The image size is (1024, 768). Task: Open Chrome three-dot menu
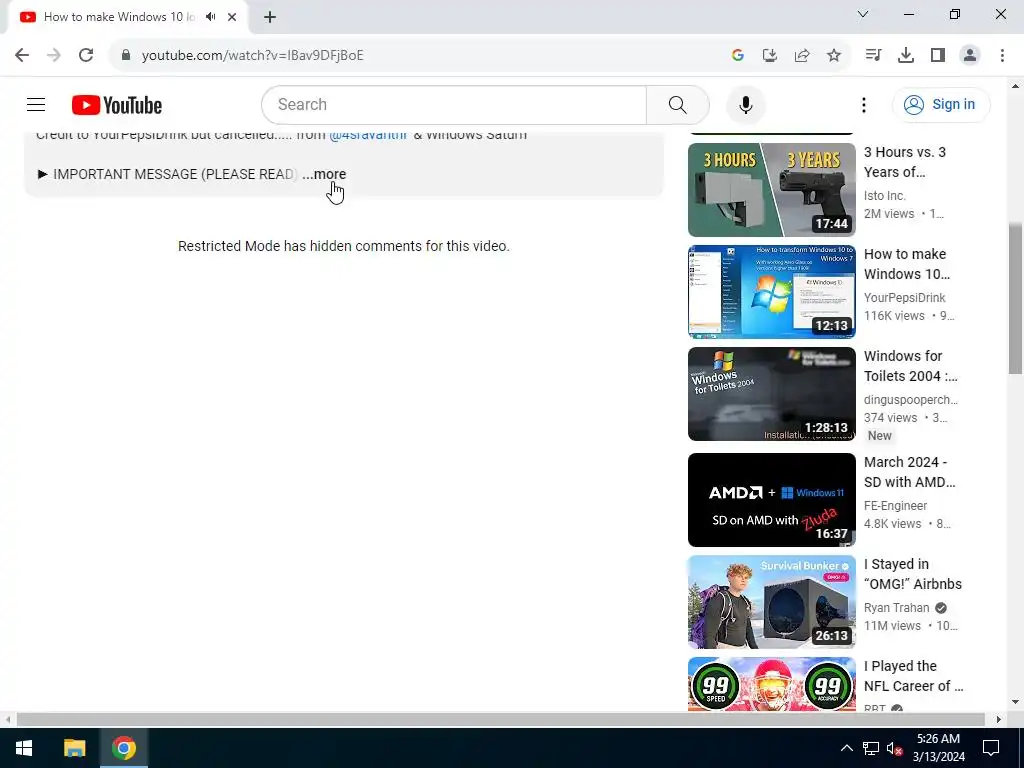1002,56
